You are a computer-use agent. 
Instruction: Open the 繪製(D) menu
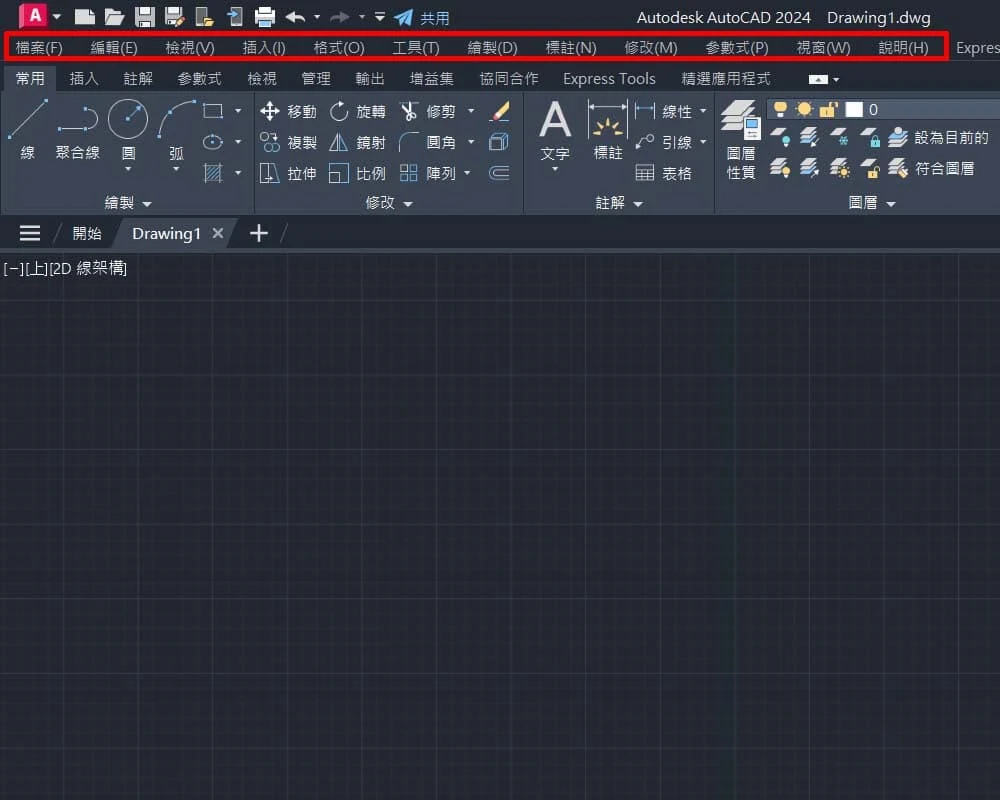coord(492,48)
